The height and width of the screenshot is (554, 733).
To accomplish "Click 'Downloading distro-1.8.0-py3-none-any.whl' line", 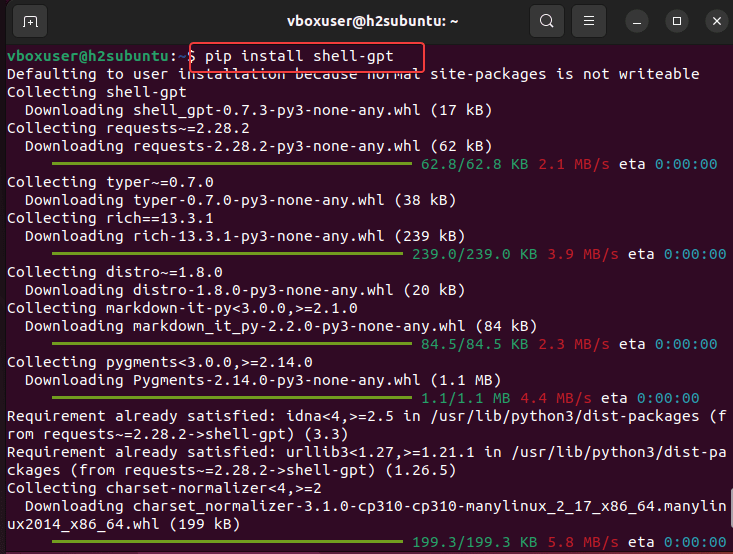I will tap(245, 290).
